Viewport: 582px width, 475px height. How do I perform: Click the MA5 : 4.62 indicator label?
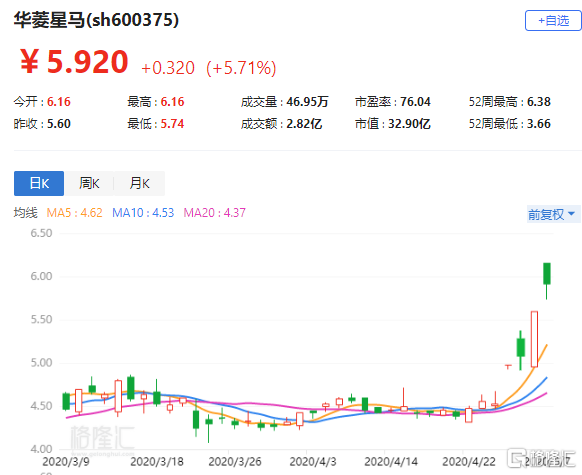(74, 213)
